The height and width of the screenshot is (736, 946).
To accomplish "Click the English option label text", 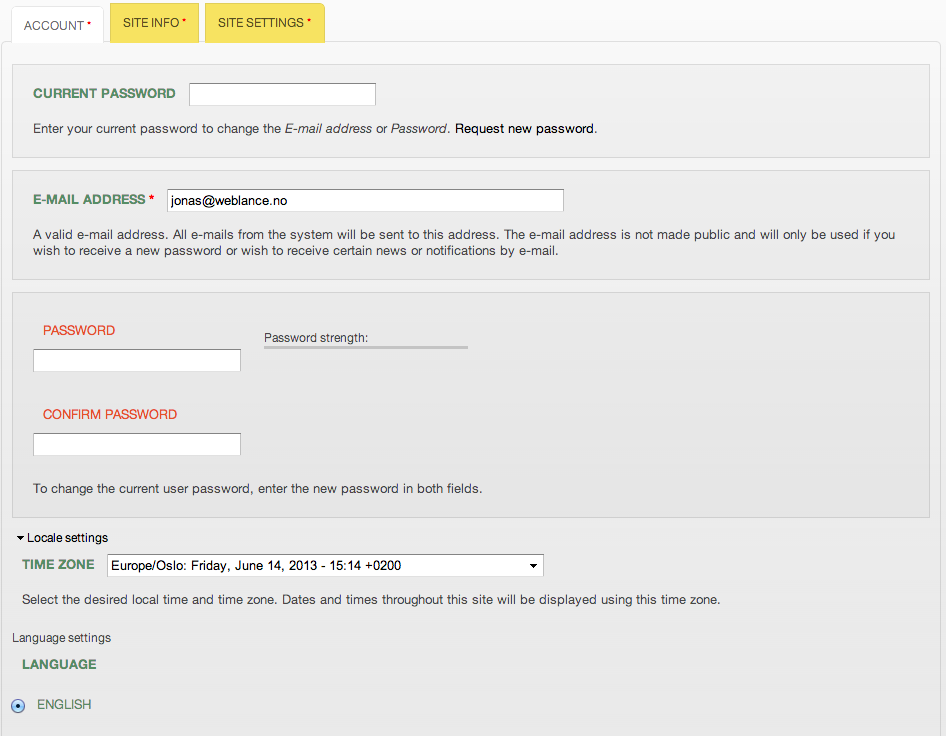I will 64,705.
